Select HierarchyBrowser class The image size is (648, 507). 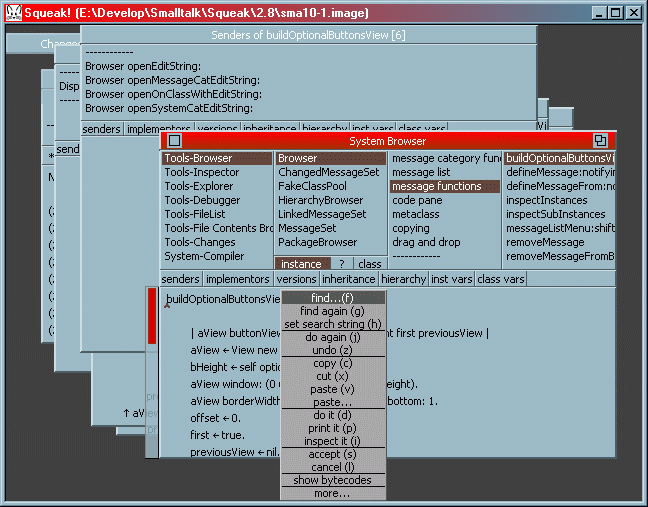(331, 200)
